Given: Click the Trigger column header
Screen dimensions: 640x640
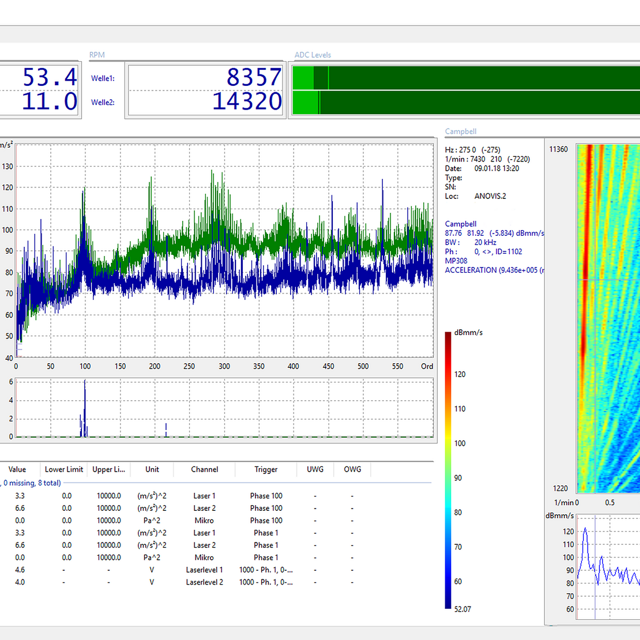Looking at the screenshot, I should coord(266,469).
